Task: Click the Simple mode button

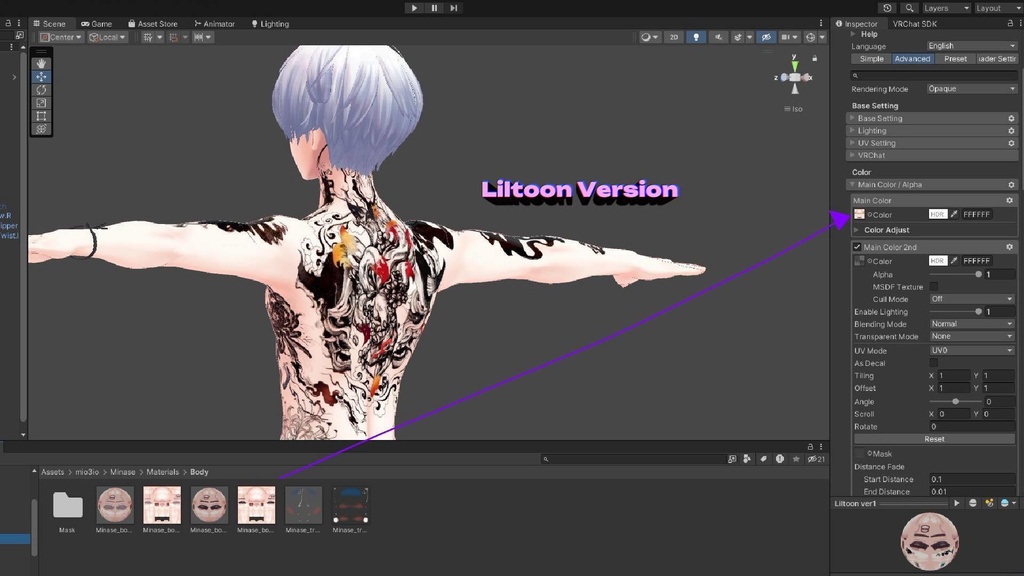Action: [871, 59]
